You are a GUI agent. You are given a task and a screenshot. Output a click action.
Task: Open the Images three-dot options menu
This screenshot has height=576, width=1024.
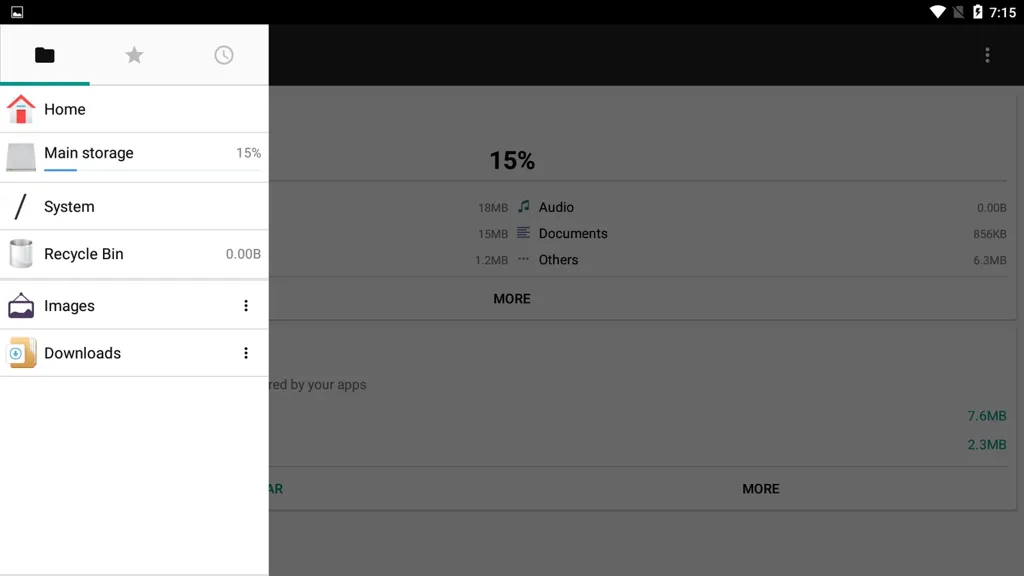tap(246, 306)
